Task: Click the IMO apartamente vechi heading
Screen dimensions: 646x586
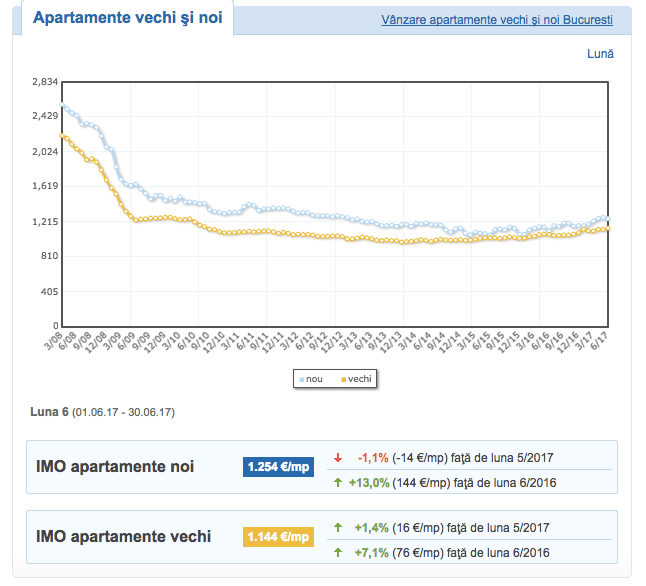Action: click(123, 537)
